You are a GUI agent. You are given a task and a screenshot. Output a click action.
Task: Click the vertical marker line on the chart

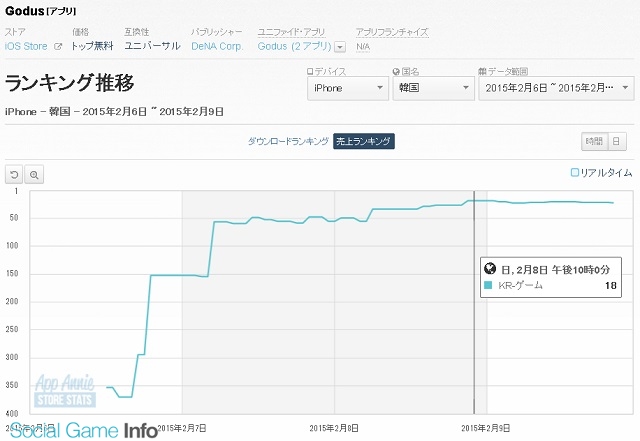[474, 302]
